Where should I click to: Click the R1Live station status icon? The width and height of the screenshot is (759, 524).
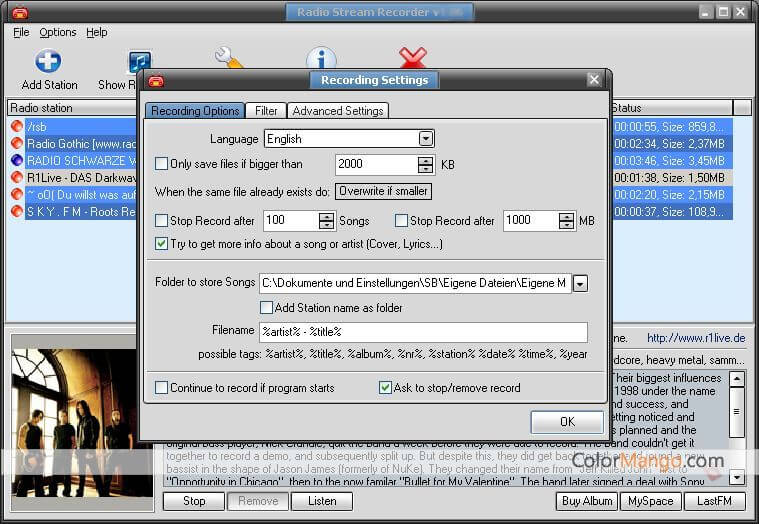(17, 178)
